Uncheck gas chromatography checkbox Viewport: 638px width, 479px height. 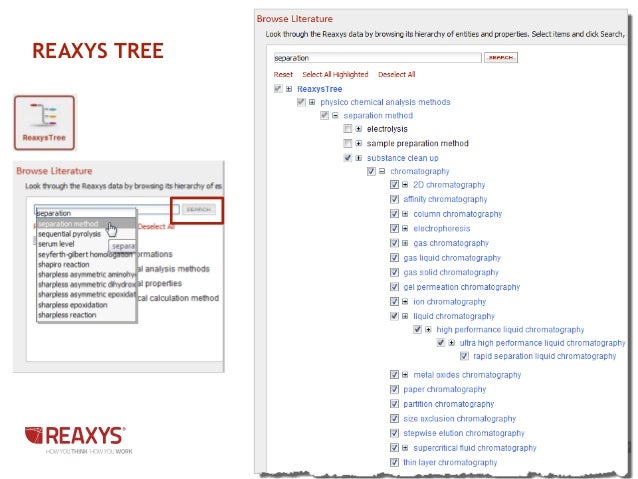point(394,243)
